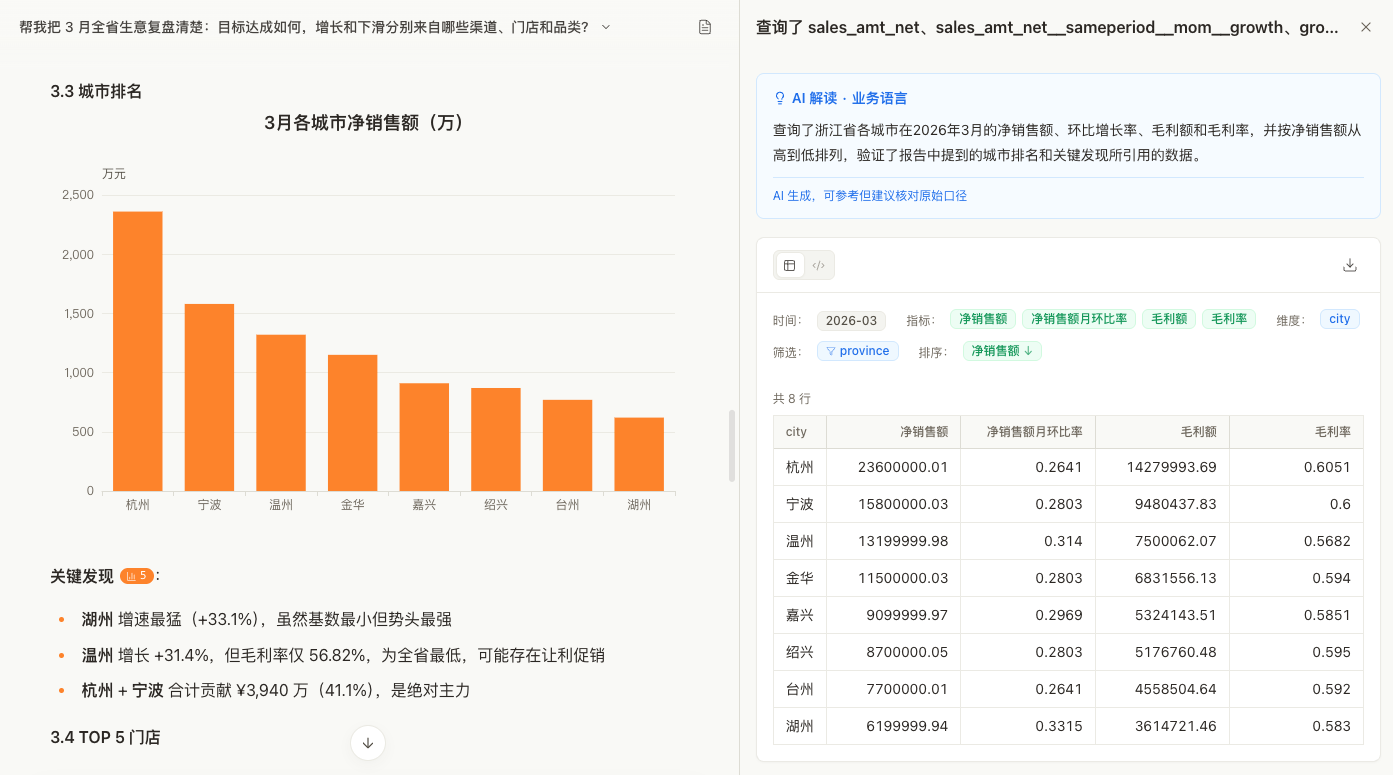Click the 温州 bar in chart
1393x775 pixels.
click(x=281, y=413)
